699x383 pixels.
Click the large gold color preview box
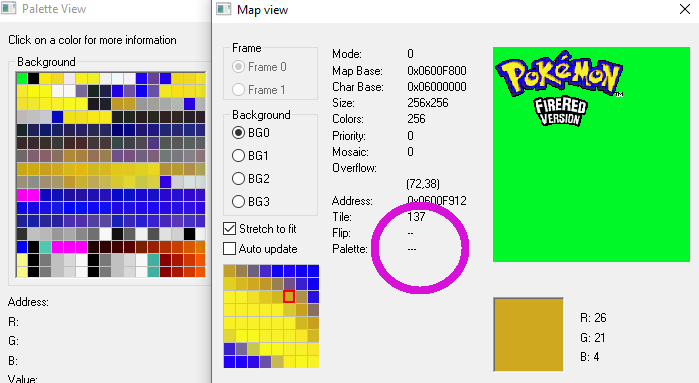528,334
